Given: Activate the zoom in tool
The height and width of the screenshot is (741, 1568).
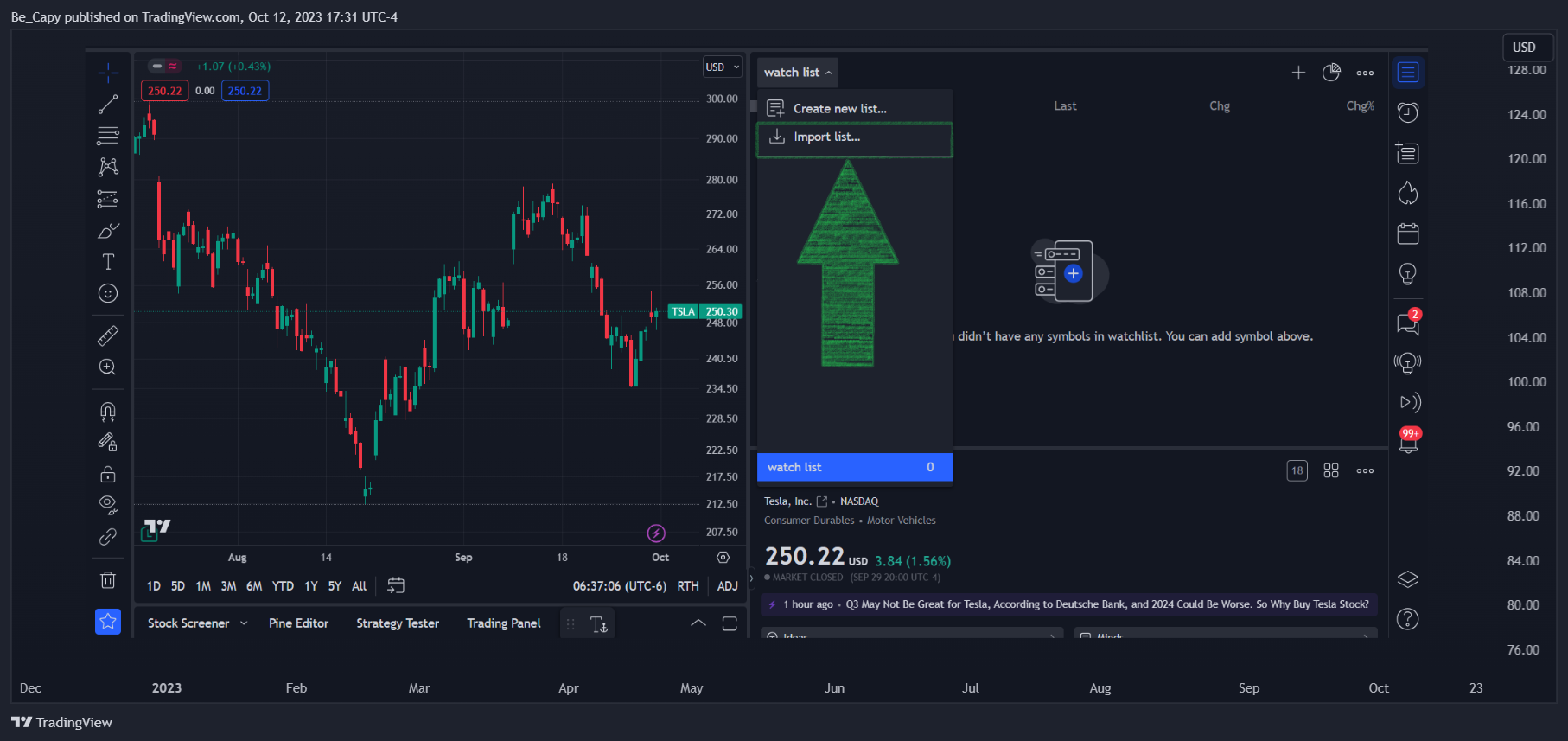Looking at the screenshot, I should [108, 367].
